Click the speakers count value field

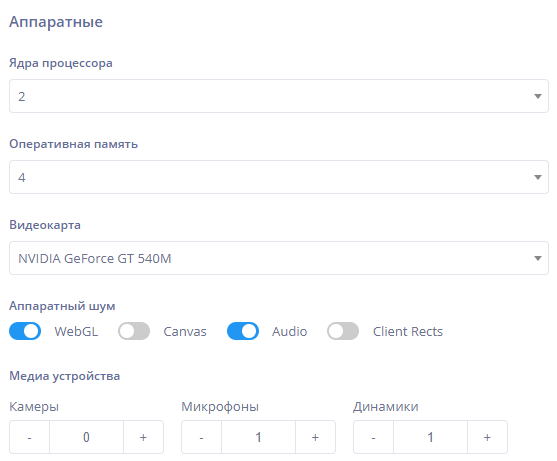tap(430, 437)
